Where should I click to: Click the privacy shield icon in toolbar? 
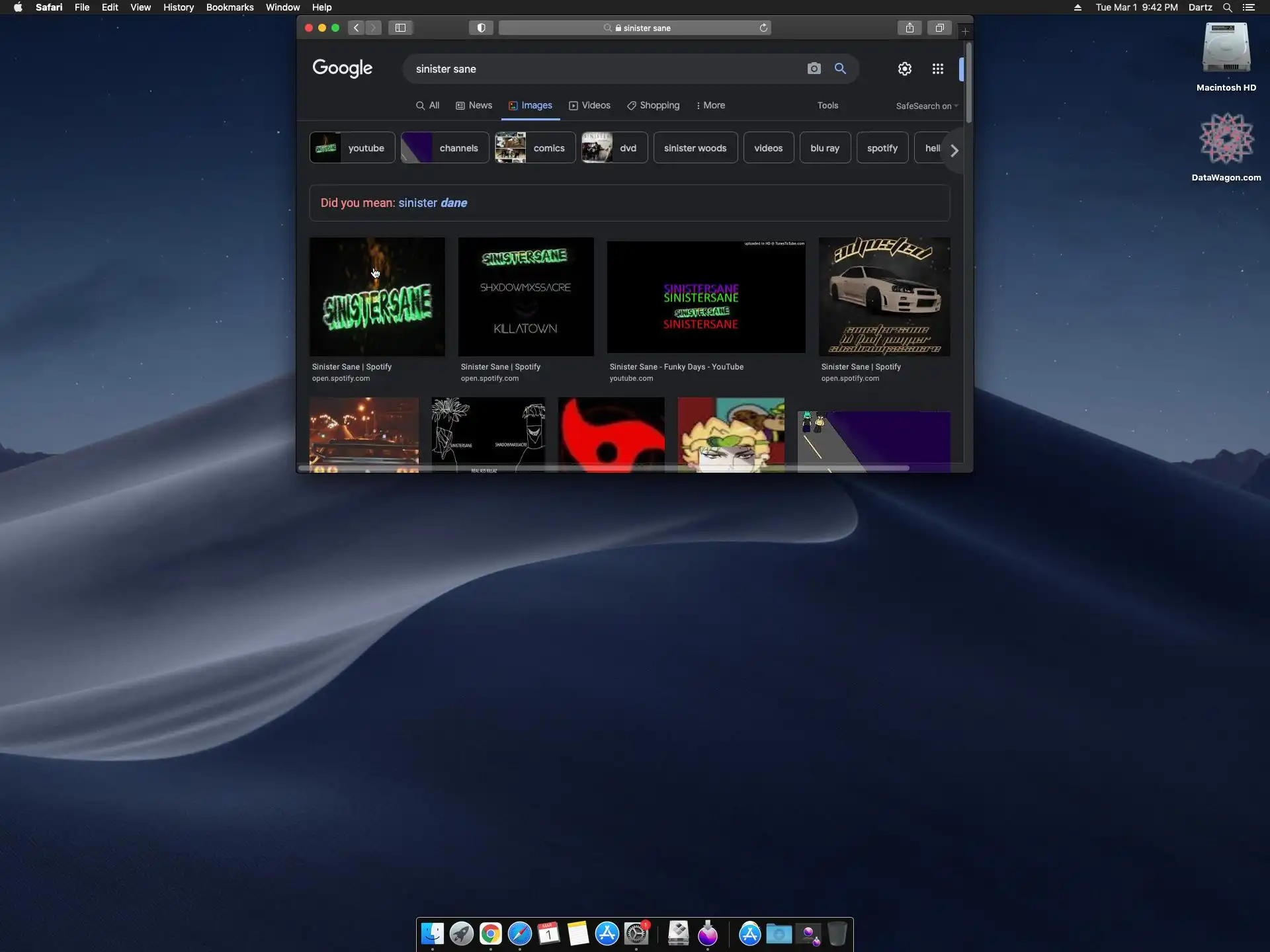(481, 28)
